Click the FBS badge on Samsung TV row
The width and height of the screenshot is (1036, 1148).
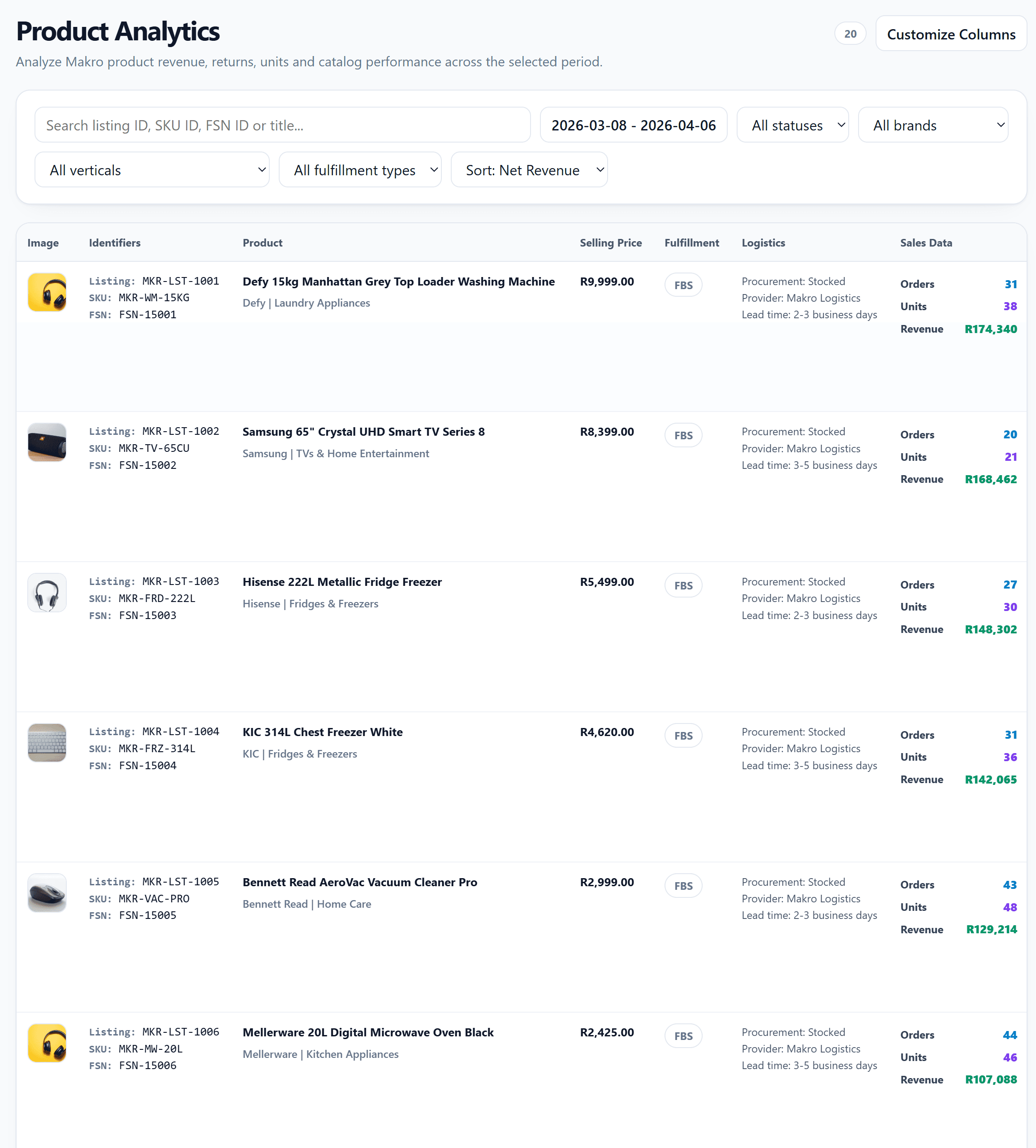683,435
